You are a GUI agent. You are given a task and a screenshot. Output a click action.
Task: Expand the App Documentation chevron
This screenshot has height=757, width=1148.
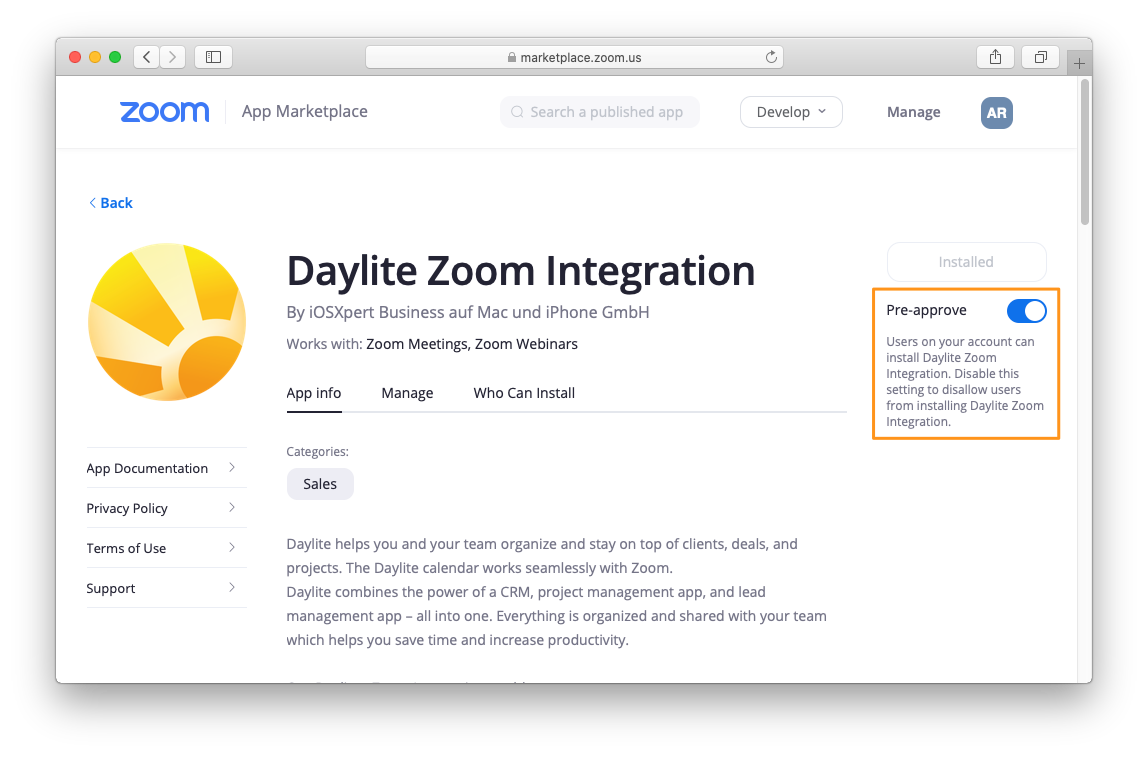click(x=231, y=467)
